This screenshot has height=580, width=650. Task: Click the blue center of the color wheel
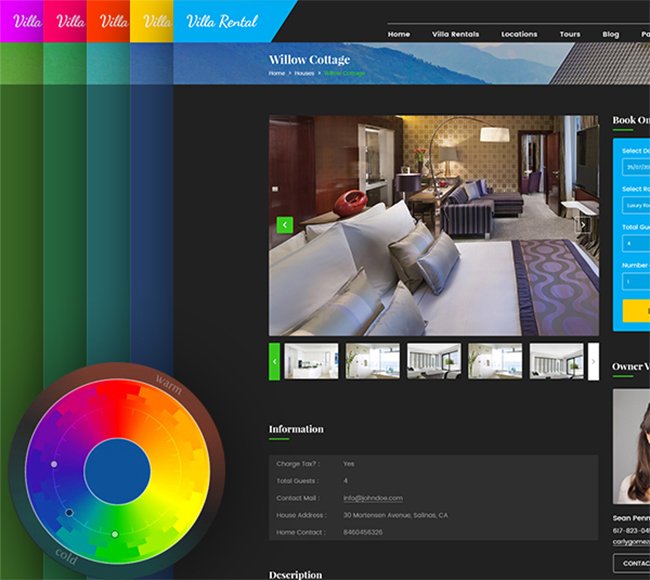click(x=117, y=471)
